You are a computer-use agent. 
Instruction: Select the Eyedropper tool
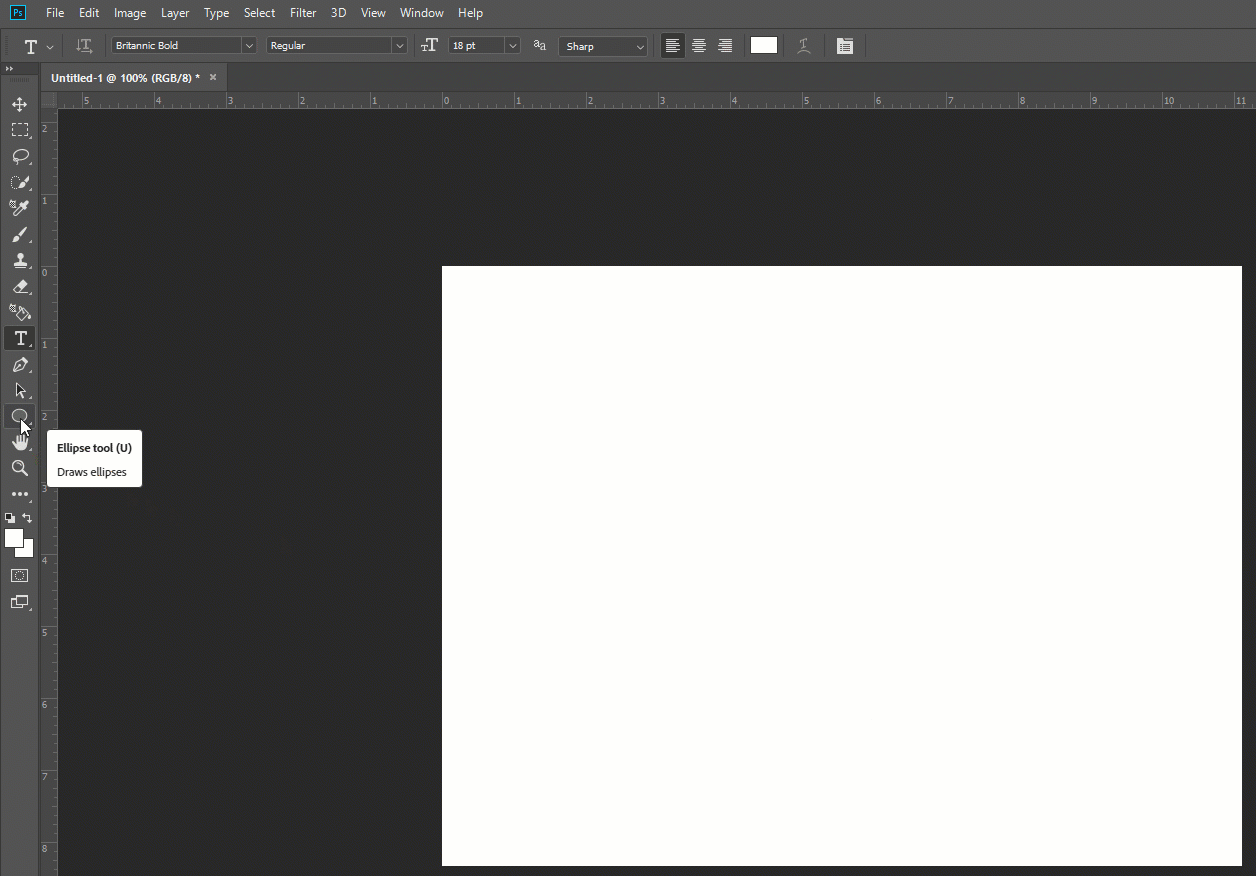20,208
